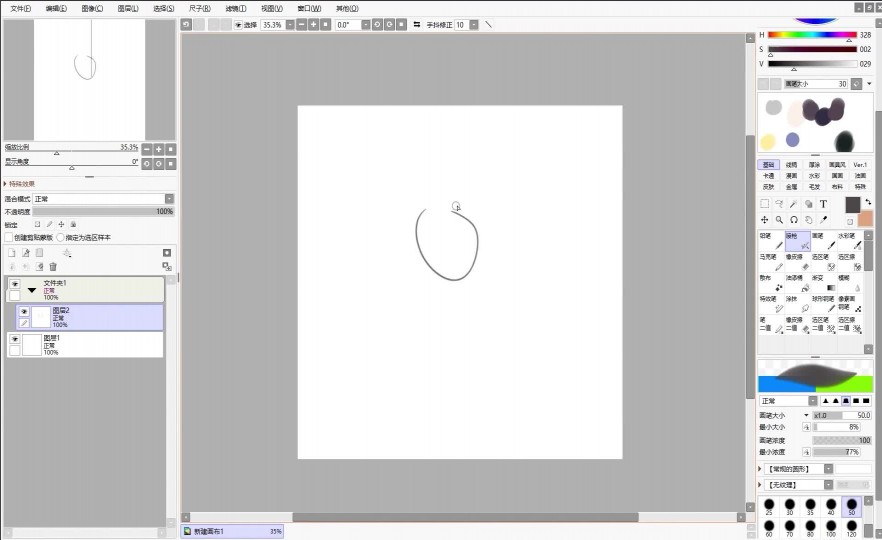Open the zoom percentage dropdown in toolbar
Viewport: 882px width, 540px height.
pos(290,25)
